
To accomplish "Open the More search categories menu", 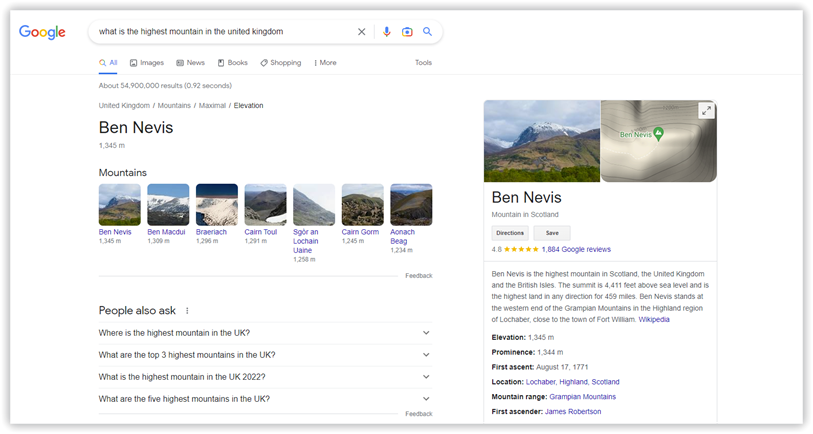I will 325,63.
